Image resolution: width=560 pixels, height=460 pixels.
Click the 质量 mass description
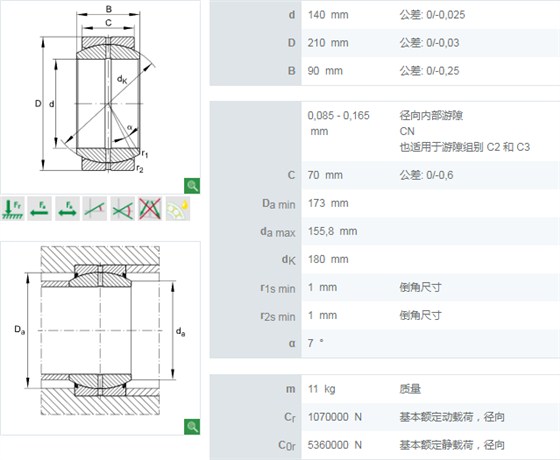click(410, 389)
